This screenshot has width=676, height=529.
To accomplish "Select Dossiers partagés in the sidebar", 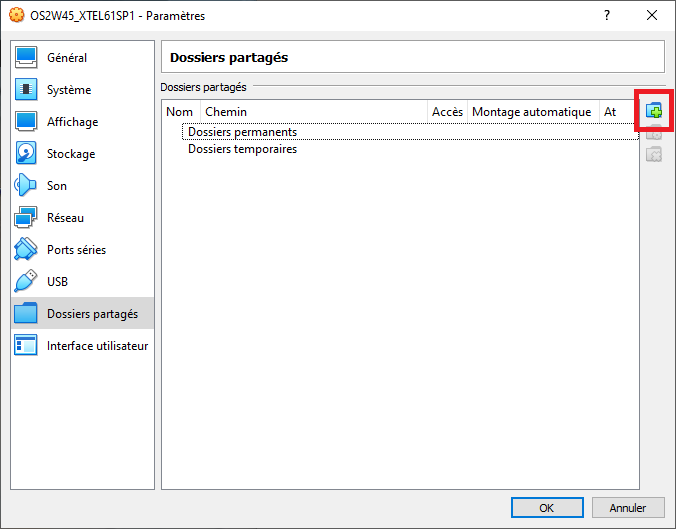I will point(92,314).
